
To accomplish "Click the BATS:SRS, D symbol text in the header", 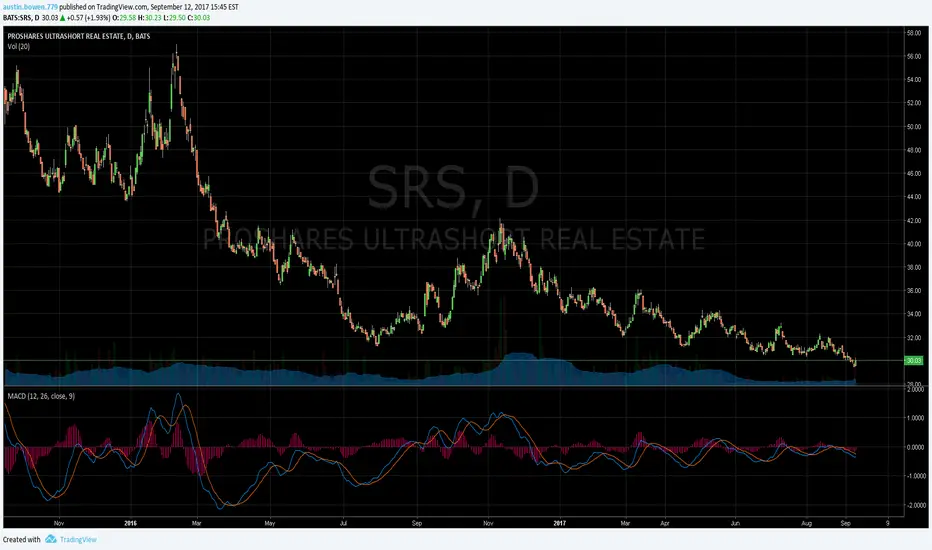I will tap(21, 18).
